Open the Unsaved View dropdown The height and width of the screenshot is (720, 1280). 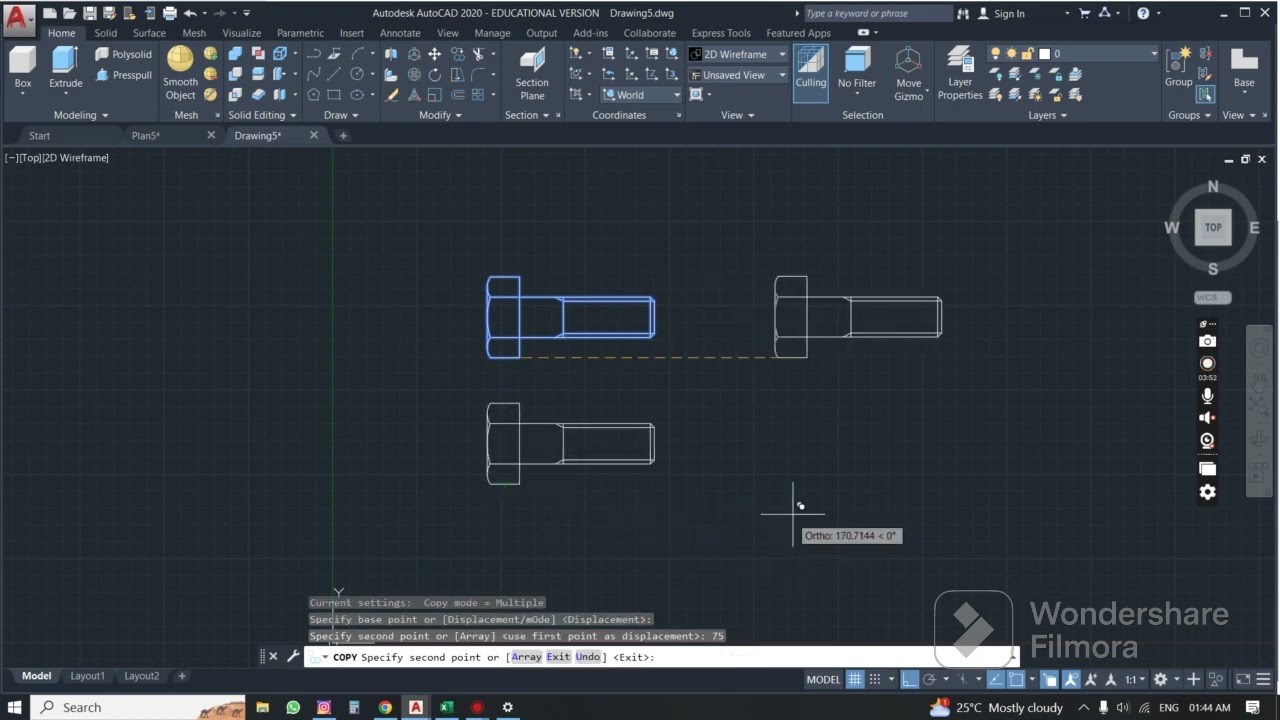738,75
